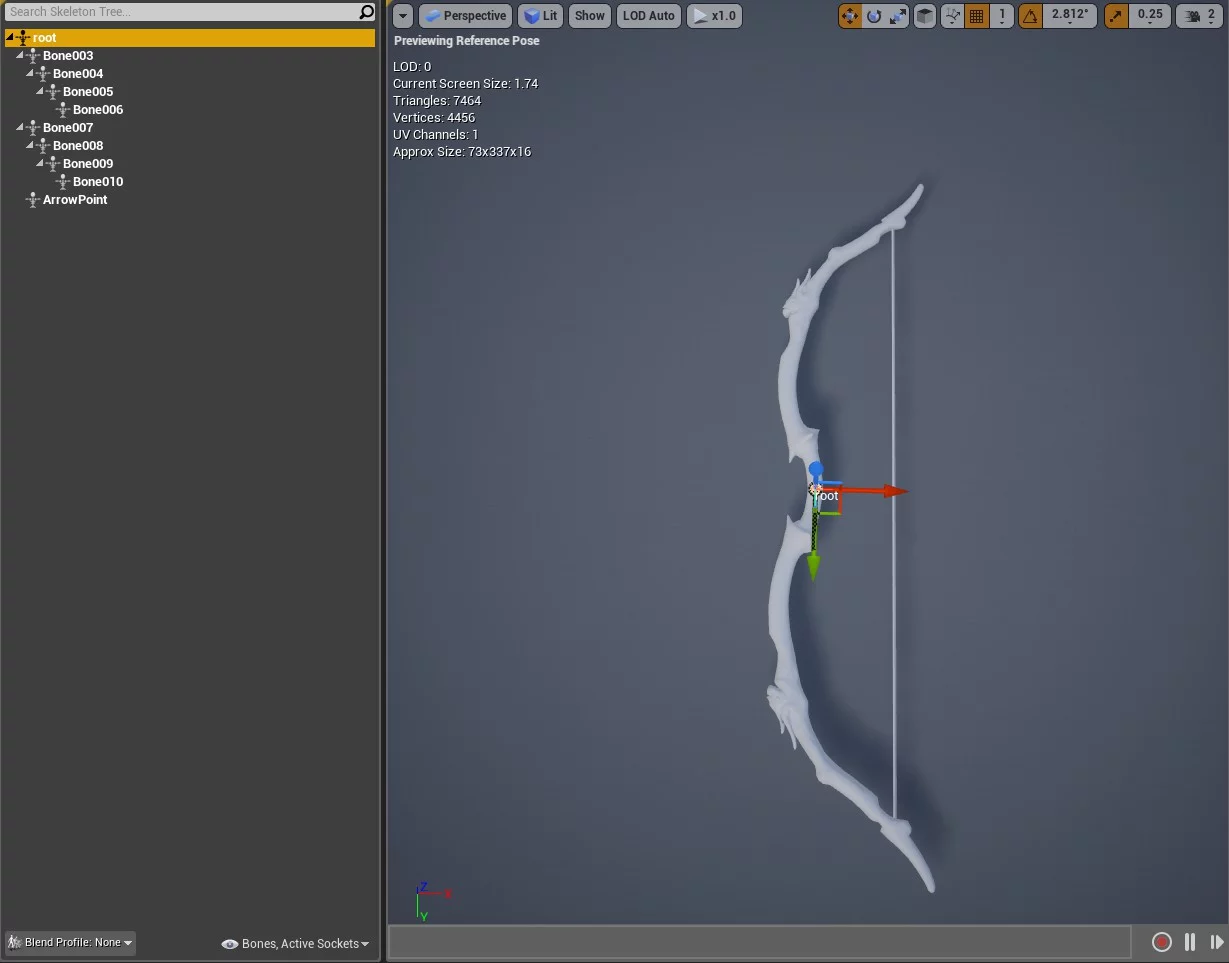
Task: Open the Lit view mode menu
Action: 541,16
